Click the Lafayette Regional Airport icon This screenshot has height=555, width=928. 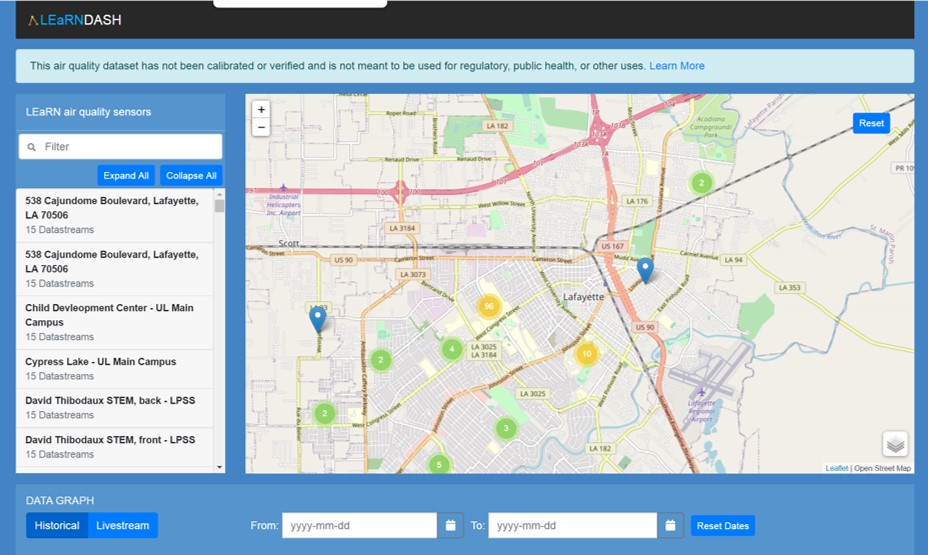(702, 392)
